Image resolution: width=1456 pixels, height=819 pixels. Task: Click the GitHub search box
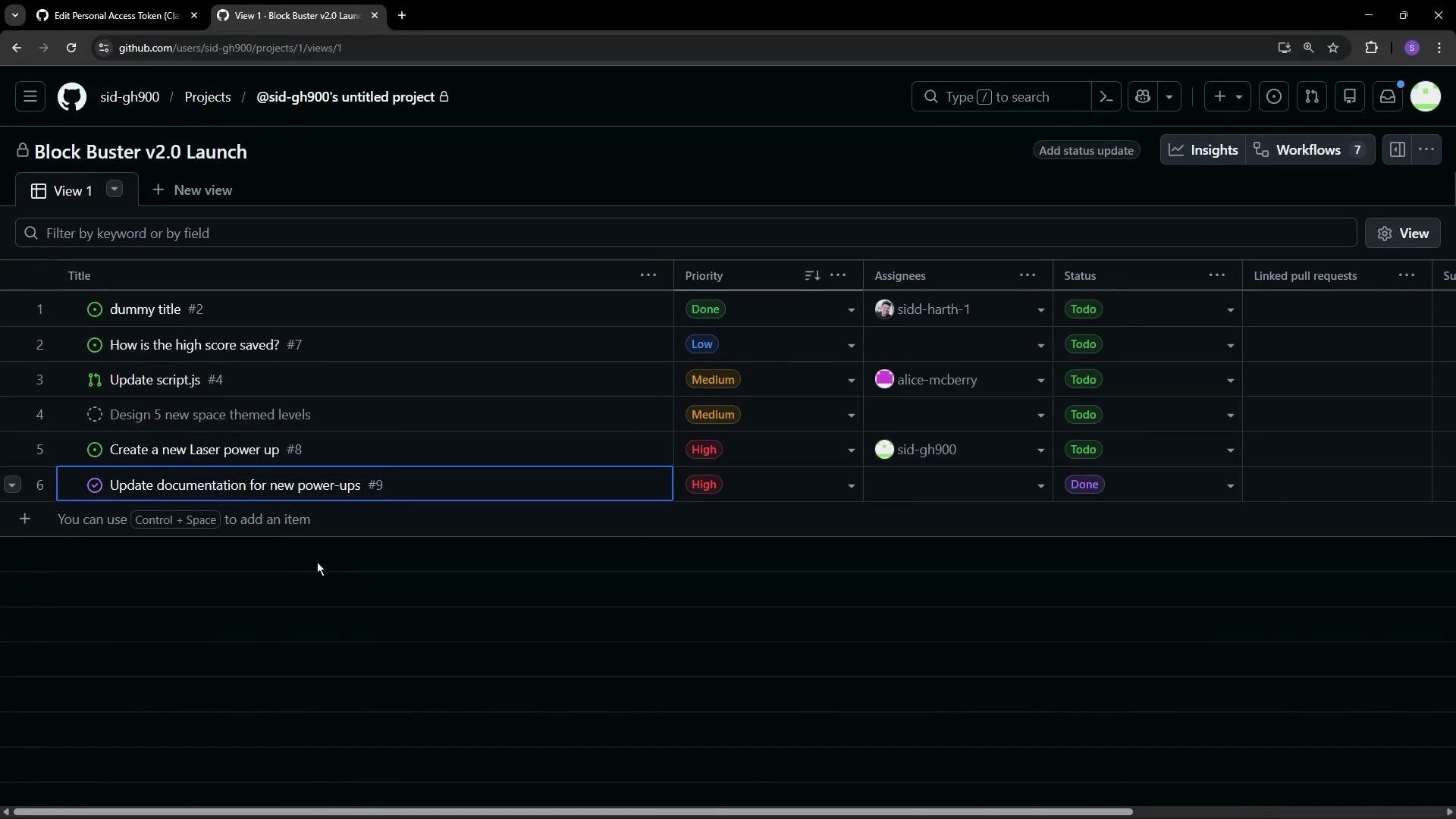coord(1001,97)
